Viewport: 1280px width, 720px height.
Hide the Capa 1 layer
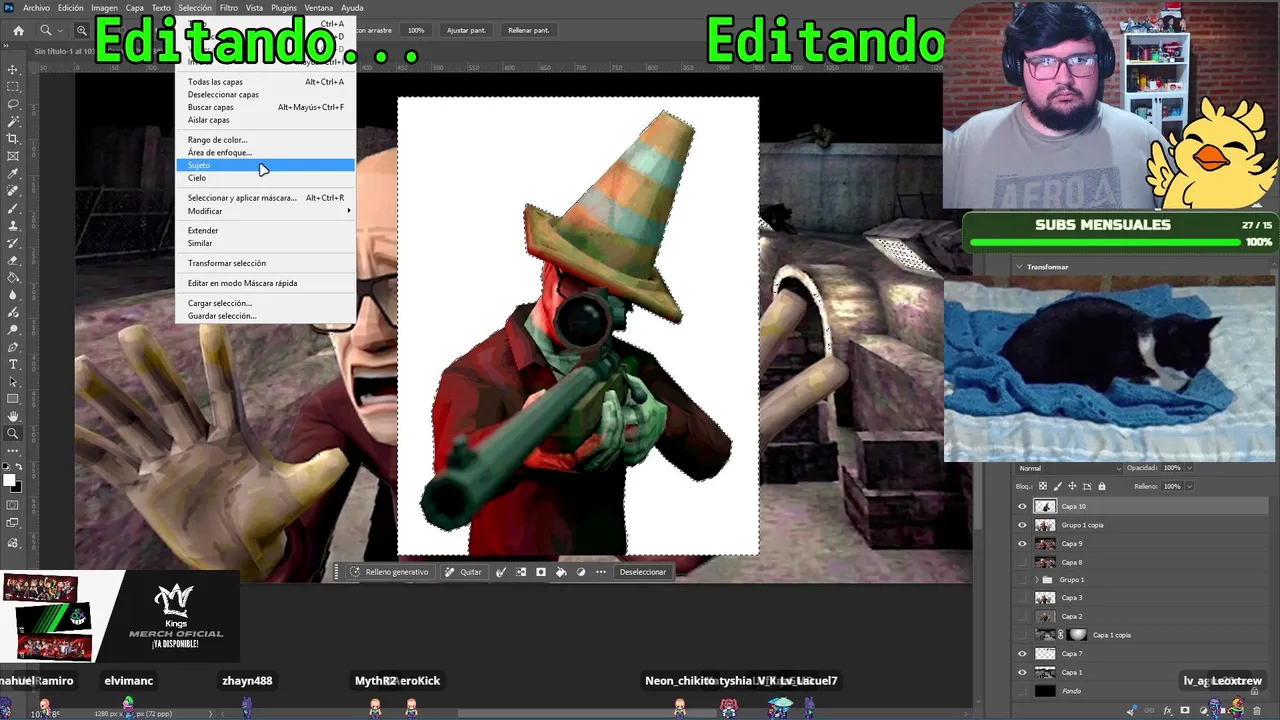(1022, 672)
